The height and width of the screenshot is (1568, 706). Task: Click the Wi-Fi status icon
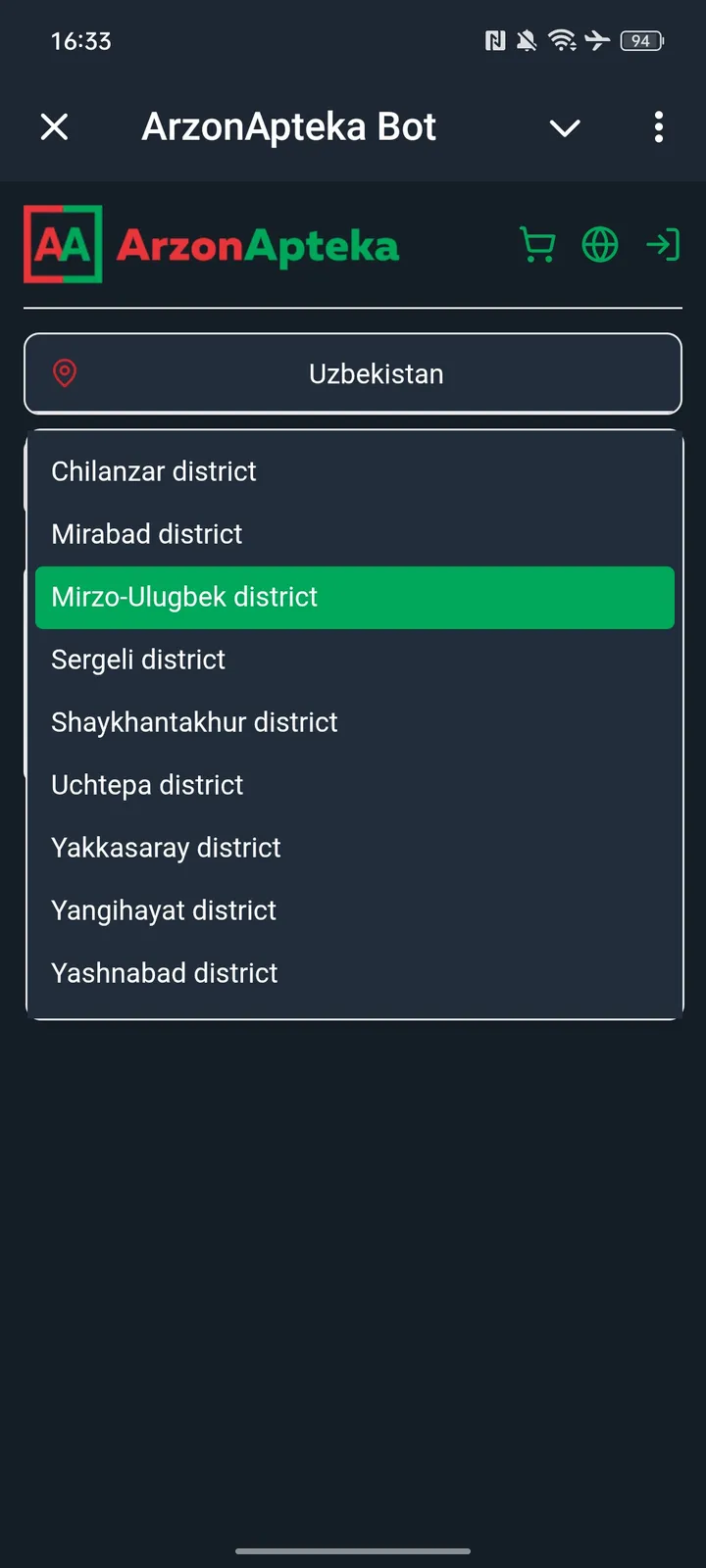point(562,40)
